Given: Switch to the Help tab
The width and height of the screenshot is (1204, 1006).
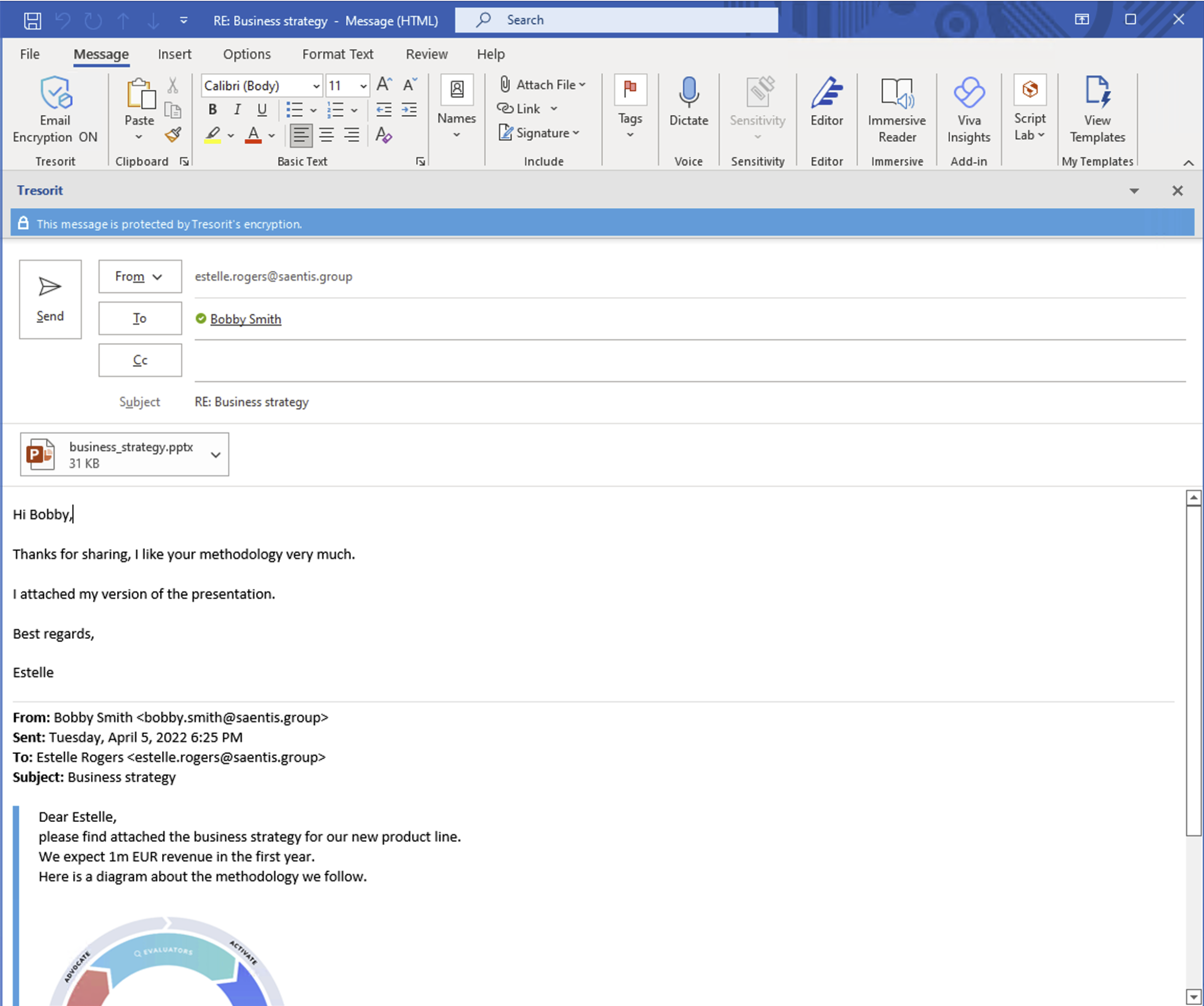Looking at the screenshot, I should tap(491, 54).
